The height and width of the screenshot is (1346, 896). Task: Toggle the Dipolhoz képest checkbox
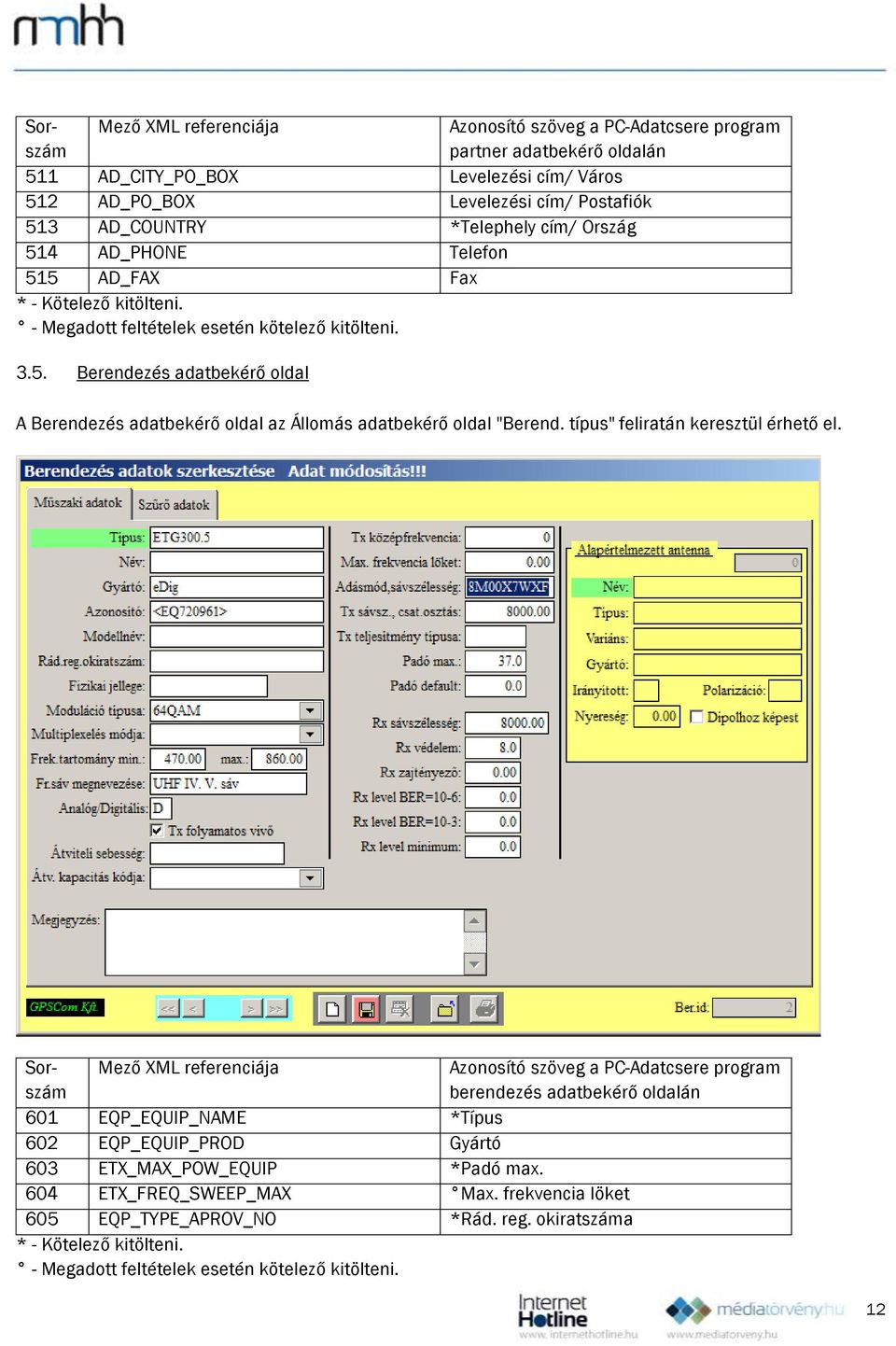pyautogui.click(x=696, y=717)
